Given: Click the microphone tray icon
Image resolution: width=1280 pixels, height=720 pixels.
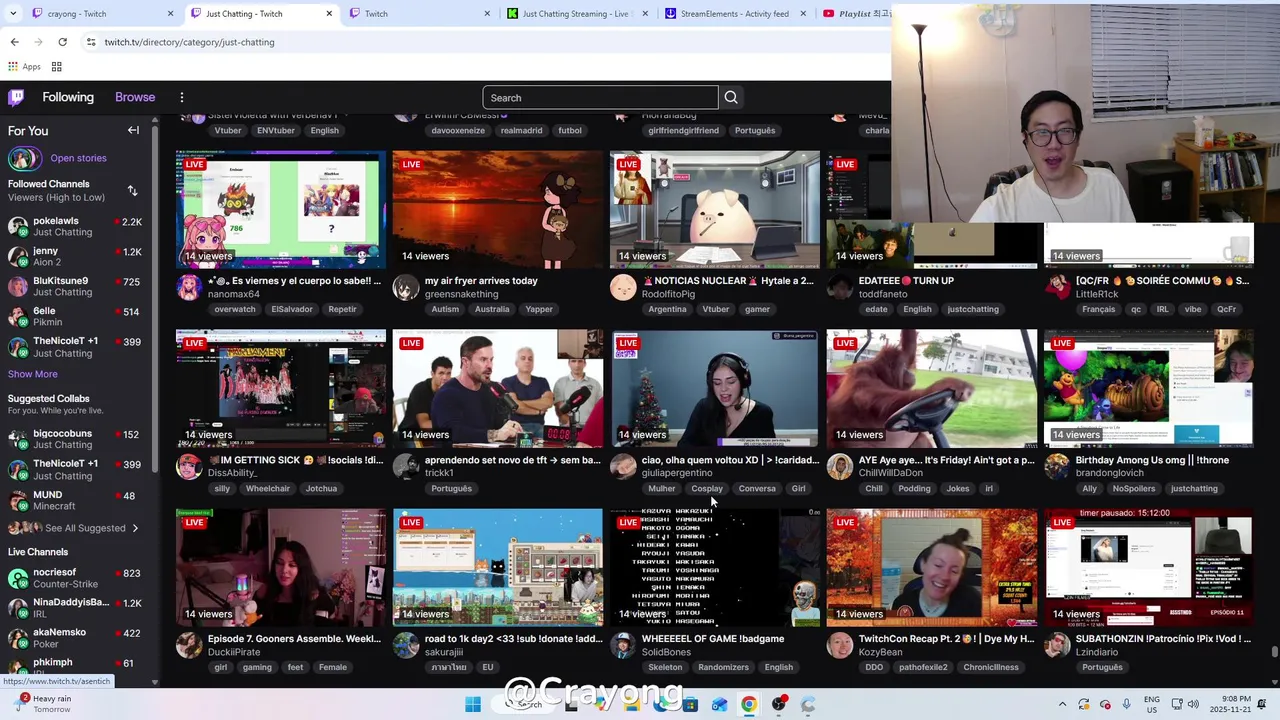Looking at the screenshot, I should (1127, 704).
